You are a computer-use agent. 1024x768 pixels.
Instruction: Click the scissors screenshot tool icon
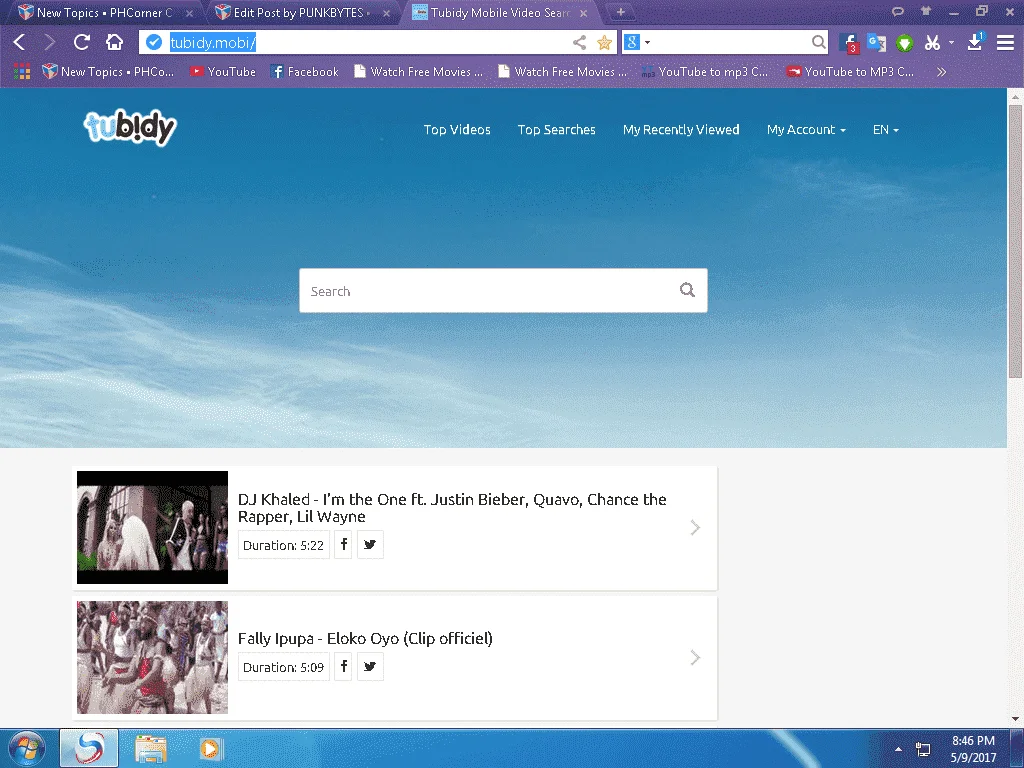coord(932,43)
